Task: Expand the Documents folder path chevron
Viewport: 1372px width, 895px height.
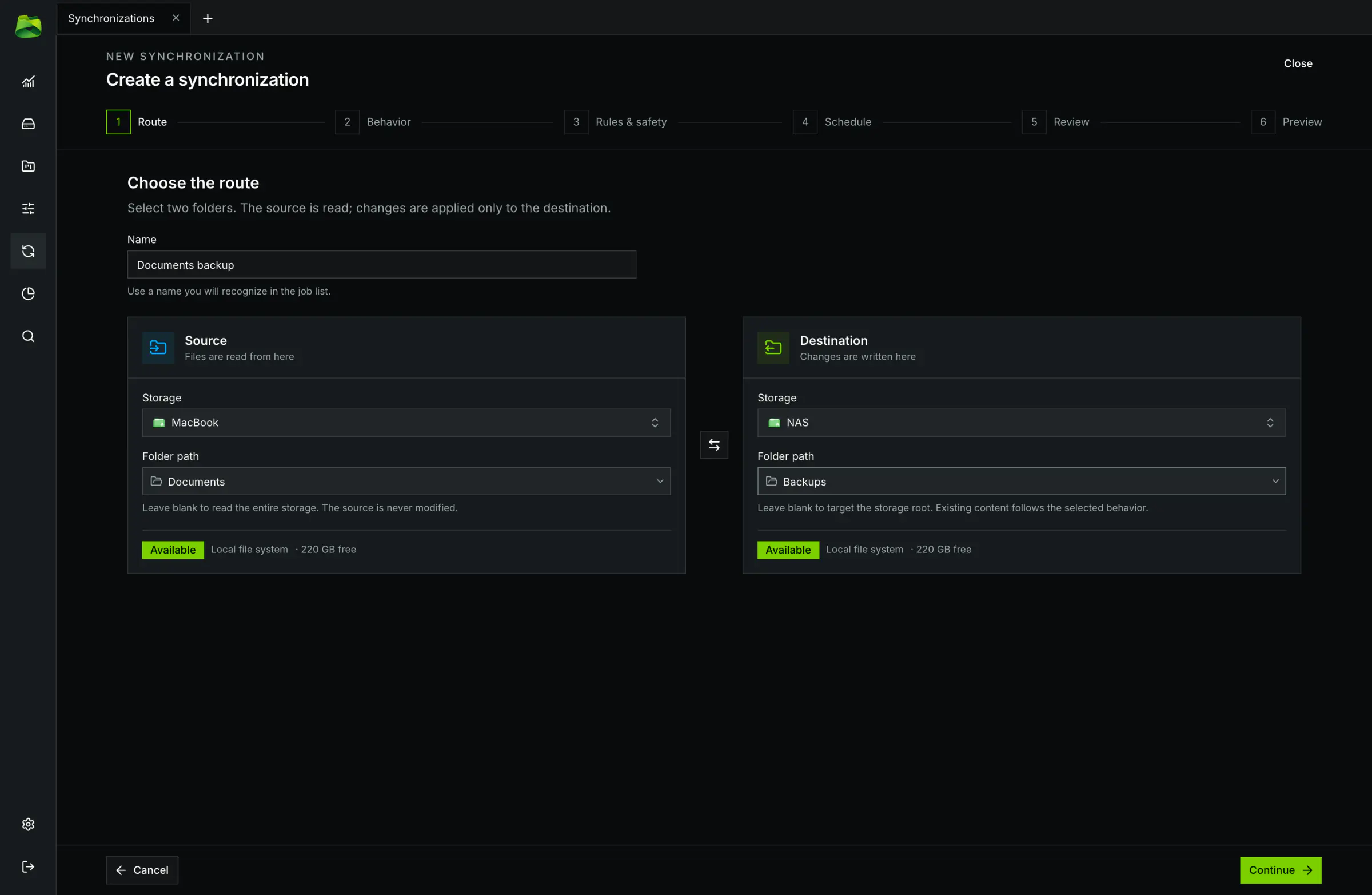Action: (x=660, y=481)
